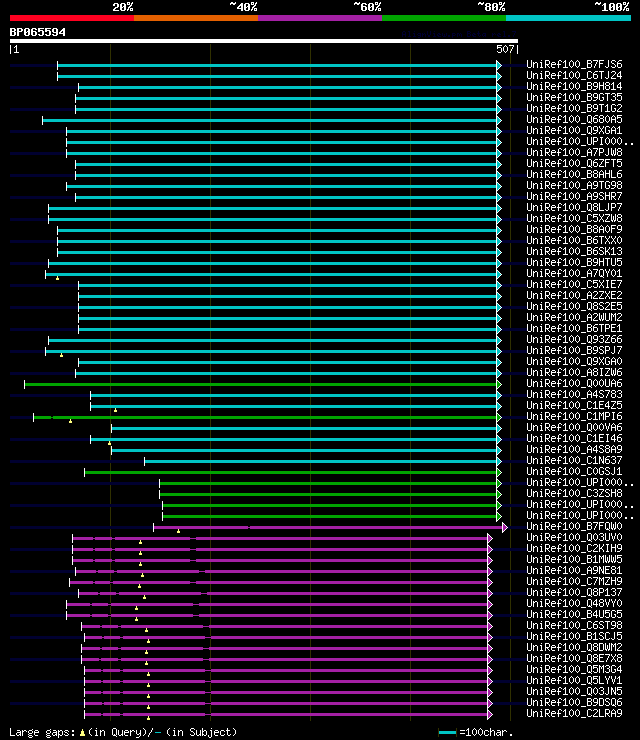
Task: Select label UniRef100_B9HTU5
Action: coord(574,262)
